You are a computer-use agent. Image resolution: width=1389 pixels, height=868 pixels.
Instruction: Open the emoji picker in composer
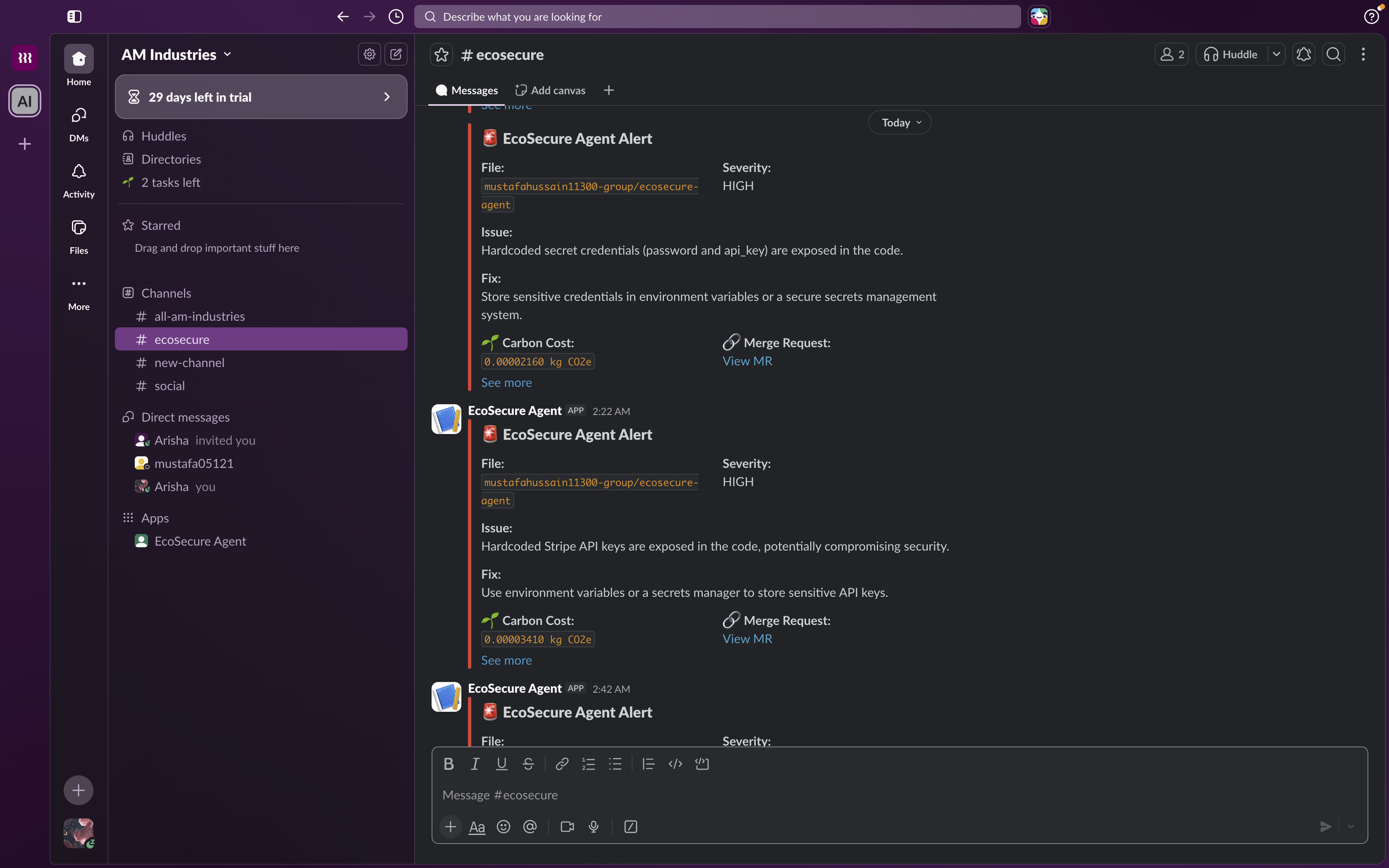[504, 827]
